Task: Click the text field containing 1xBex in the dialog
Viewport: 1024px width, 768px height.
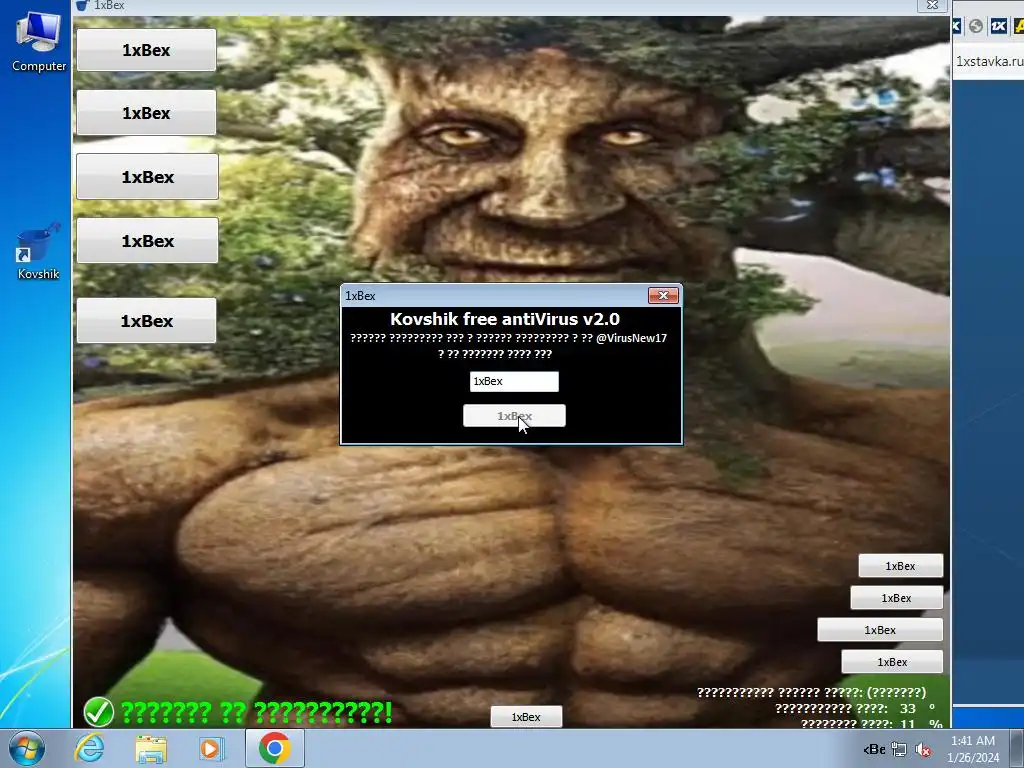Action: (x=514, y=381)
